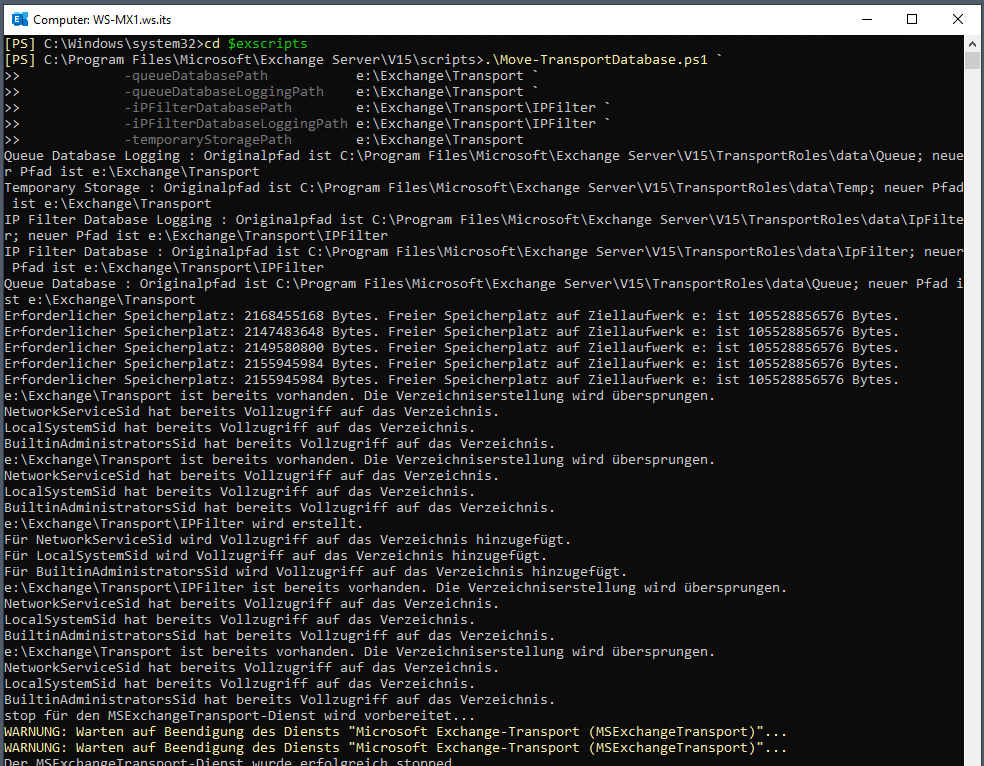Close the Exchange Management Shell window
The image size is (984, 766).
958,19
